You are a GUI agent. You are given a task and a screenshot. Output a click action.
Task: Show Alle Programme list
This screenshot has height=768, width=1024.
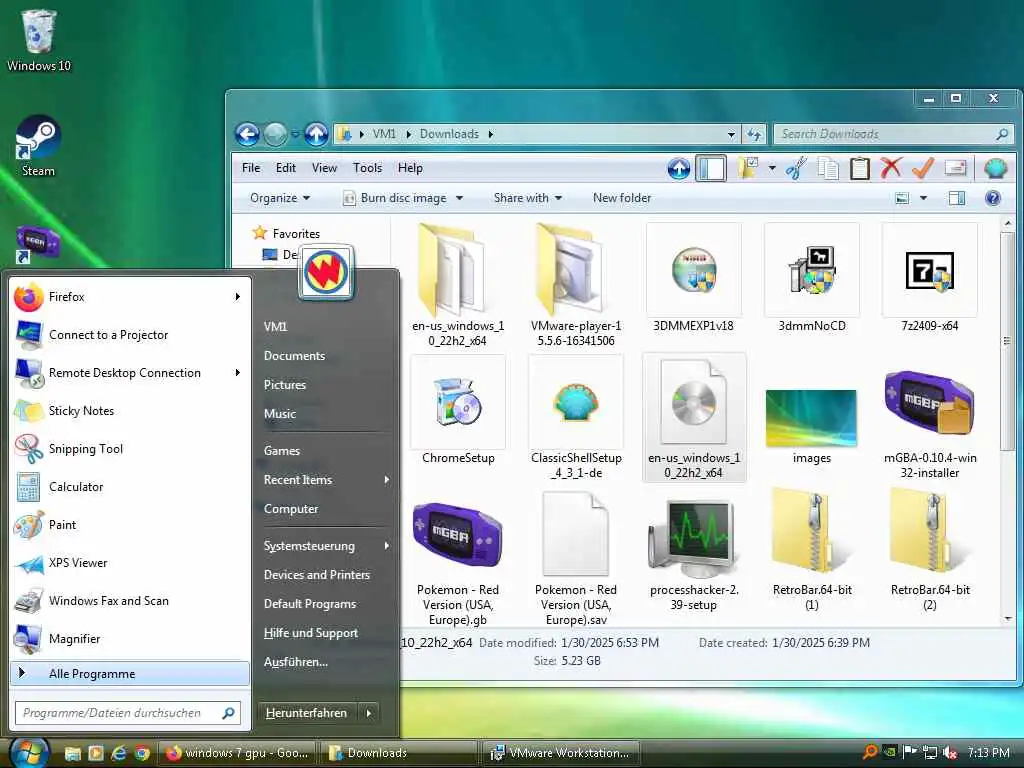pos(130,673)
